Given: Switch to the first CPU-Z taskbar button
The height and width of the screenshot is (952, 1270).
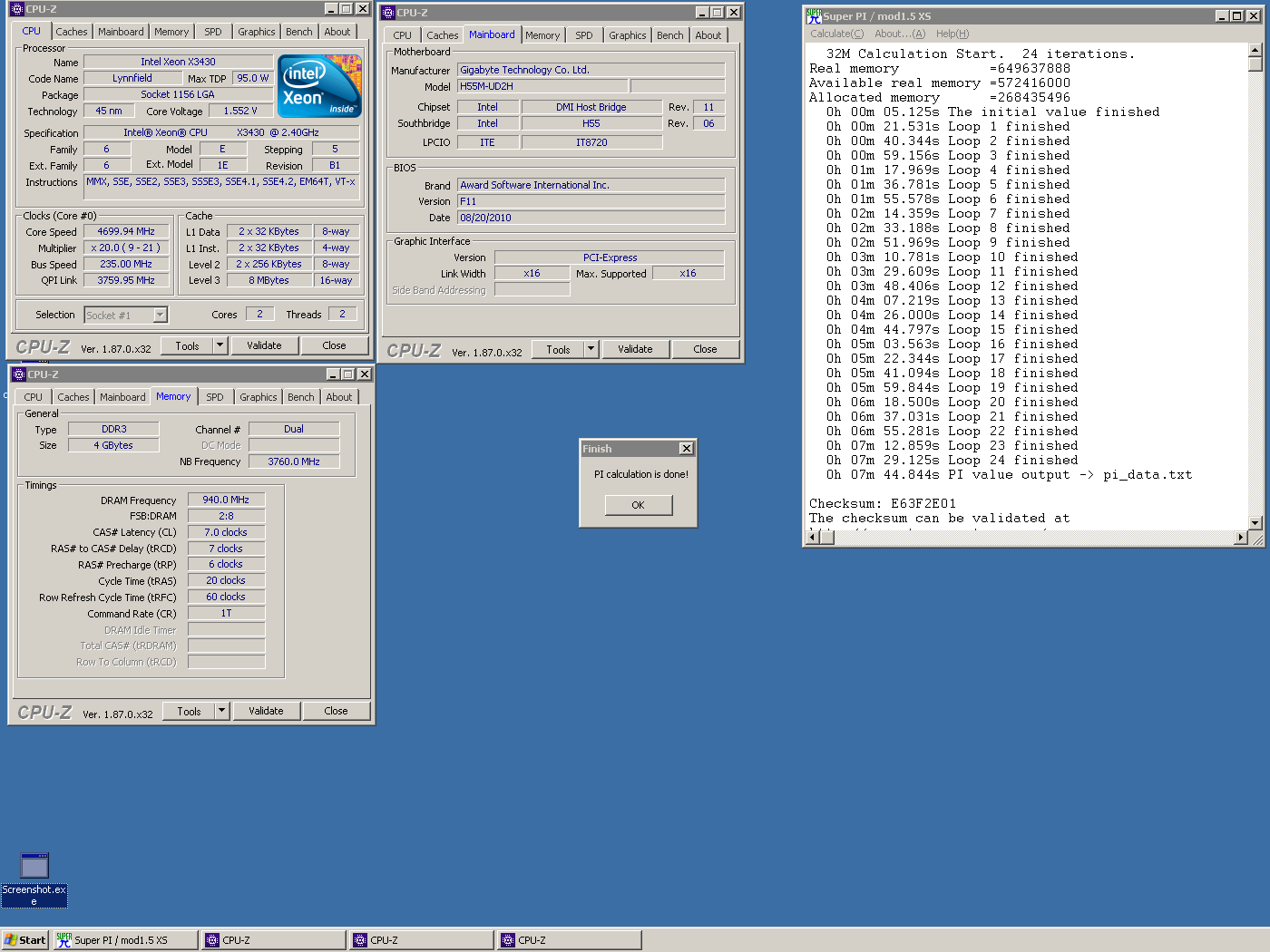Looking at the screenshot, I should (x=274, y=940).
